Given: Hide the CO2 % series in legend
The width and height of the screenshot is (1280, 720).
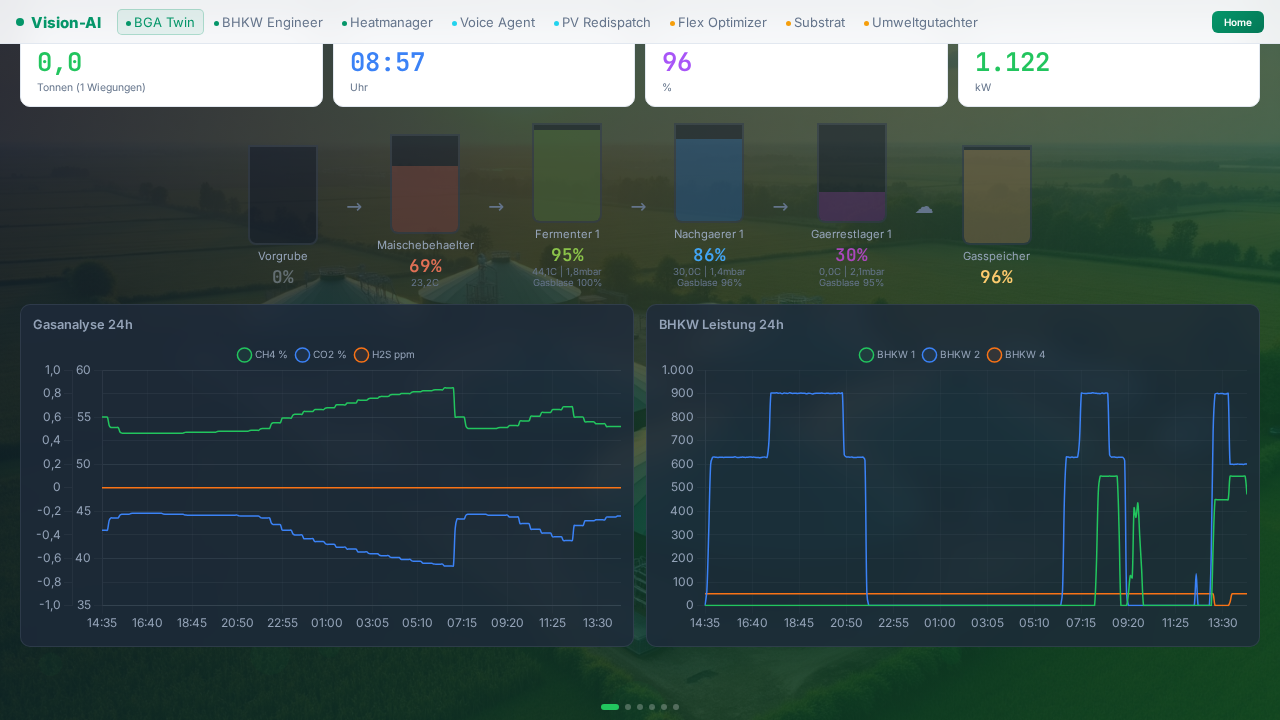Looking at the screenshot, I should (321, 355).
